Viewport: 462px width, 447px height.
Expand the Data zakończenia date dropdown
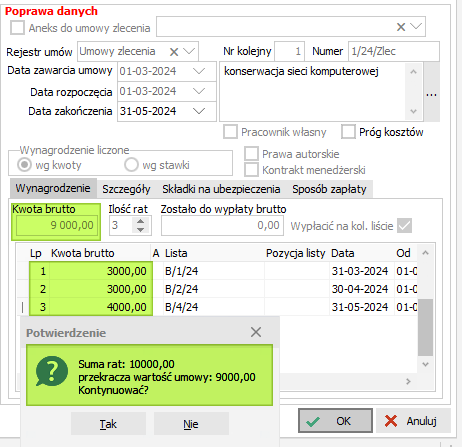pos(199,111)
